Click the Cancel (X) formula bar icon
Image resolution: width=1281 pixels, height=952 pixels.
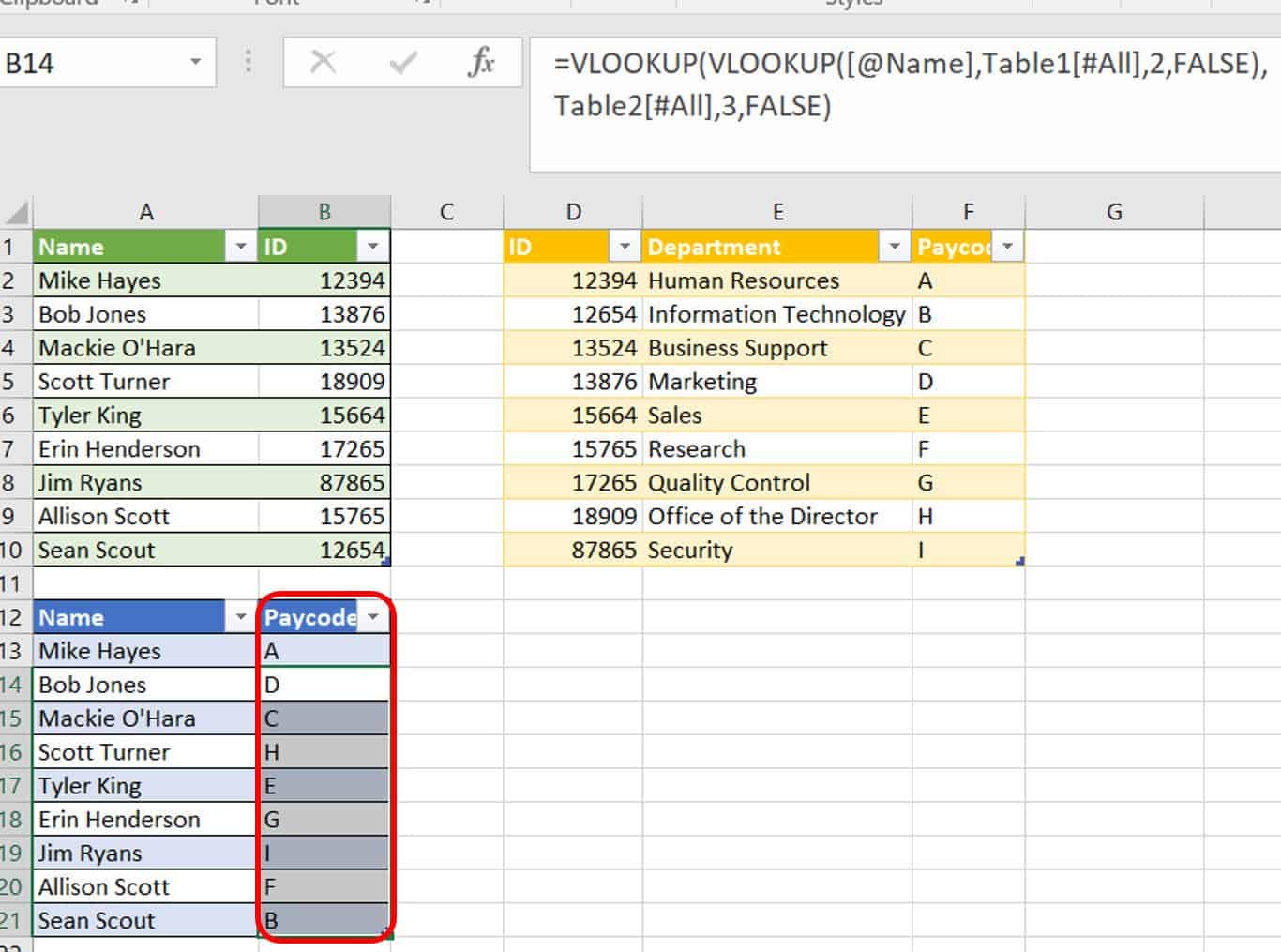pyautogui.click(x=323, y=63)
